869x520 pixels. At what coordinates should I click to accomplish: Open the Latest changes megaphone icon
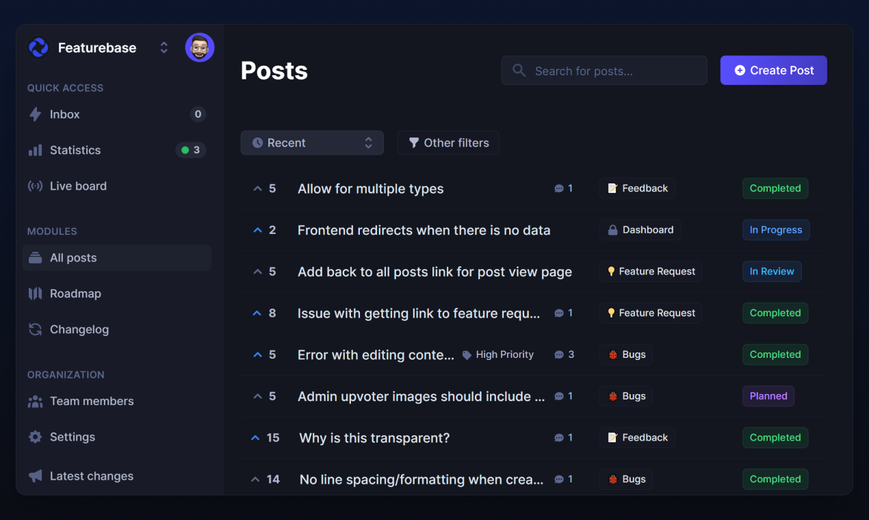35,476
